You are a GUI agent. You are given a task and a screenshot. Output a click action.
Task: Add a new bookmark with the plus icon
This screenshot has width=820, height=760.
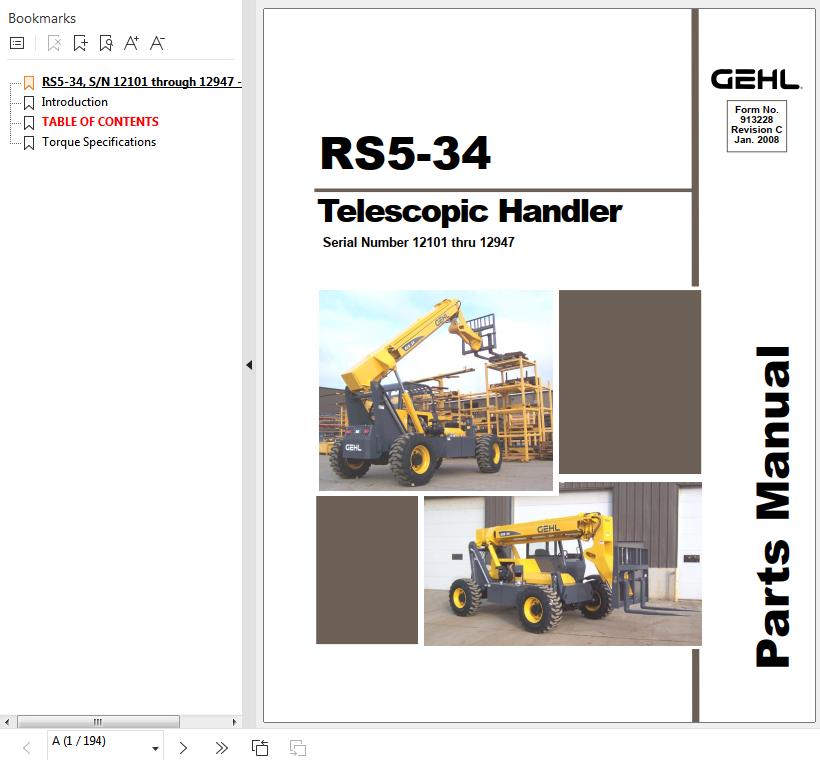click(x=80, y=43)
